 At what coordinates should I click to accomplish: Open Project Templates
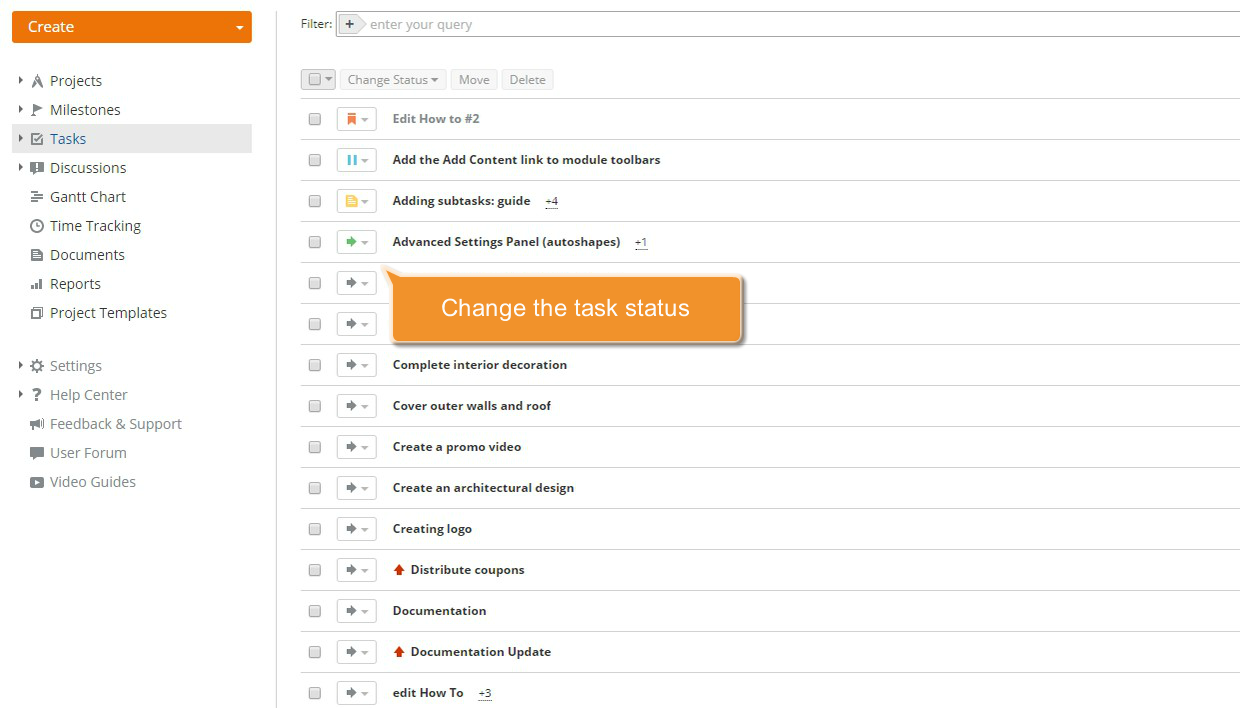tap(108, 312)
